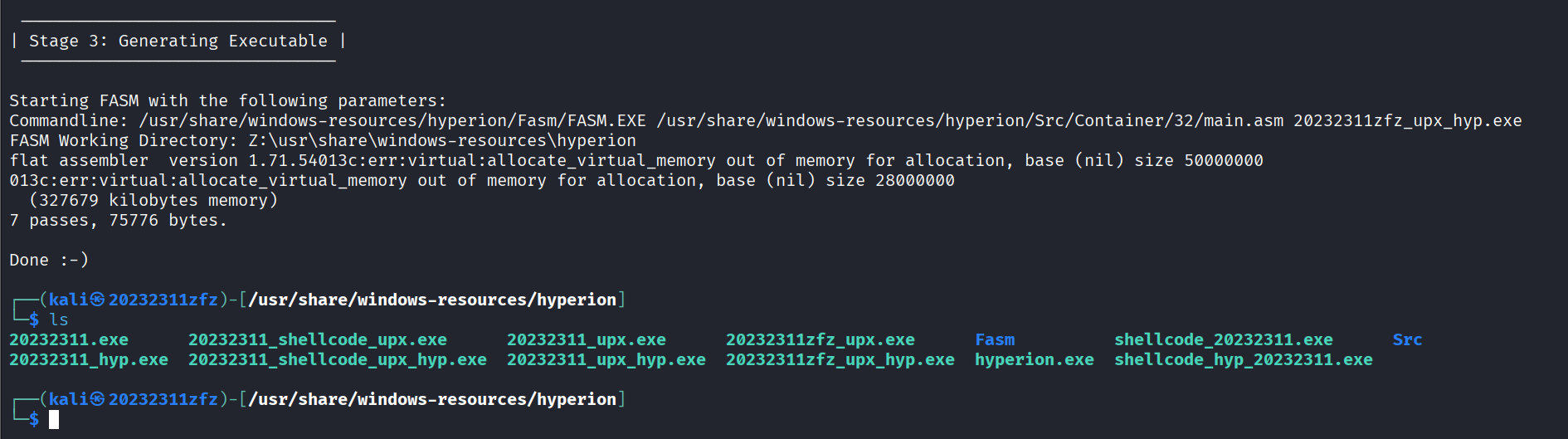The width and height of the screenshot is (1568, 439).
Task: Click the terminal cursor at the last prompt
Action: click(54, 420)
